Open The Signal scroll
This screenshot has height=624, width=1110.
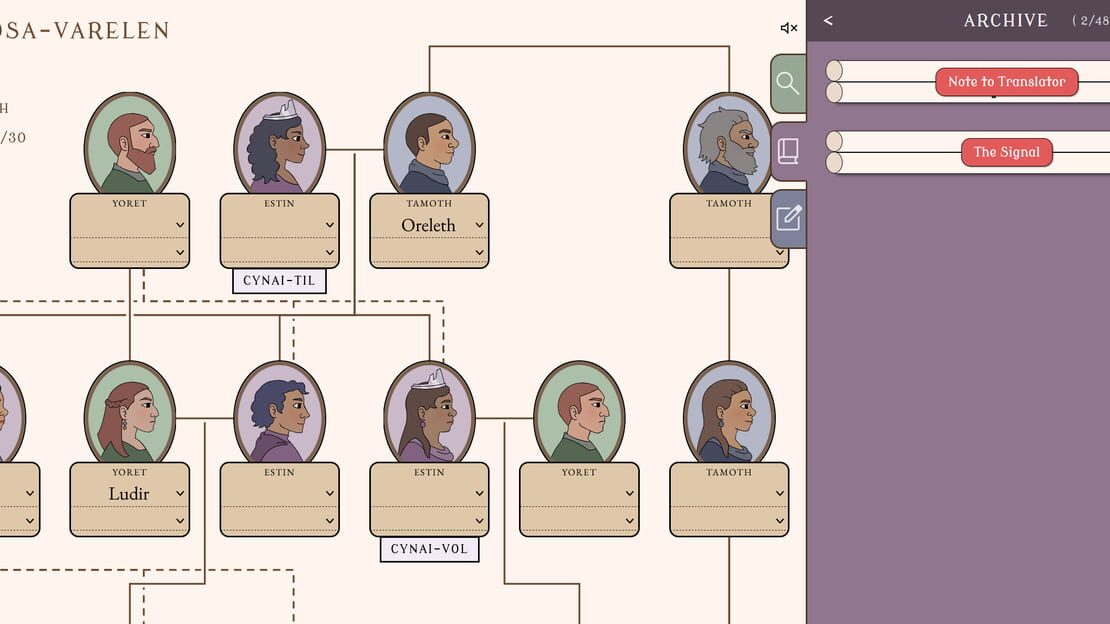[1007, 152]
